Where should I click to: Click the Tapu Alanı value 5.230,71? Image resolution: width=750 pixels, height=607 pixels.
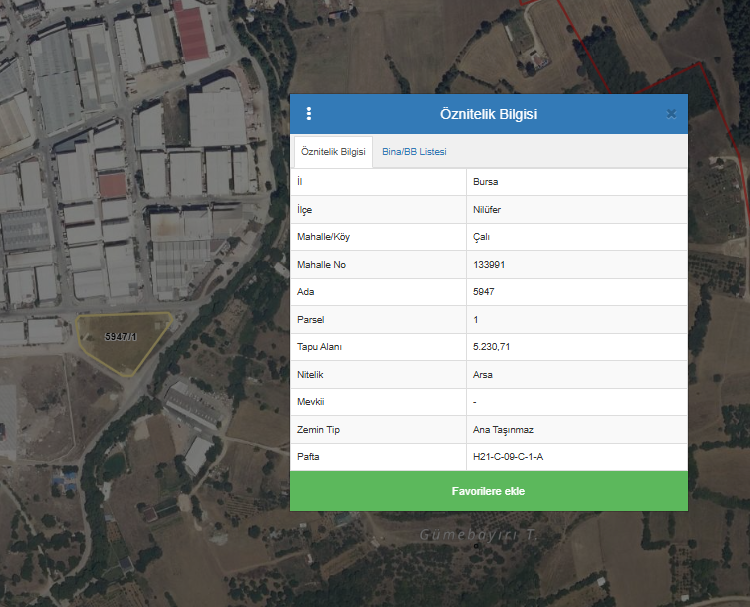(493, 347)
